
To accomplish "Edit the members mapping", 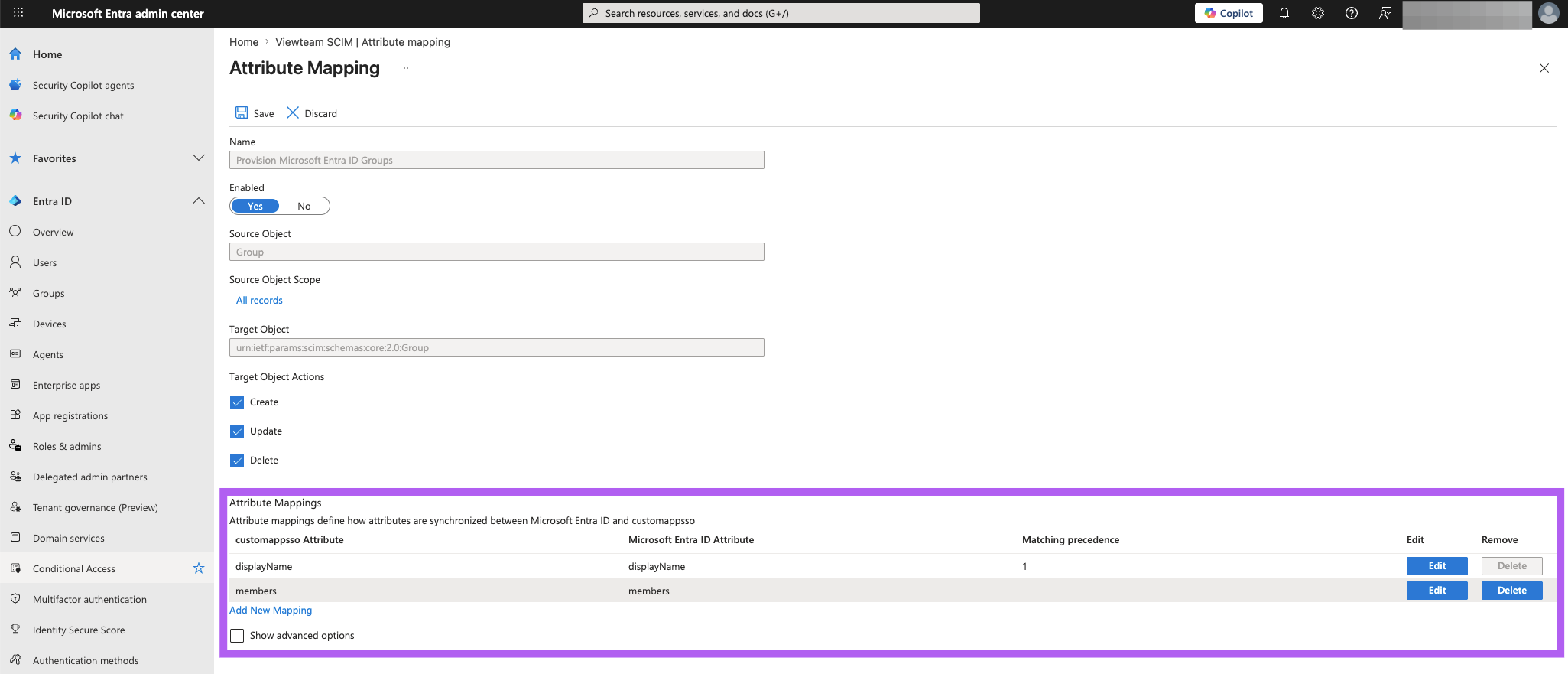I will [1437, 591].
